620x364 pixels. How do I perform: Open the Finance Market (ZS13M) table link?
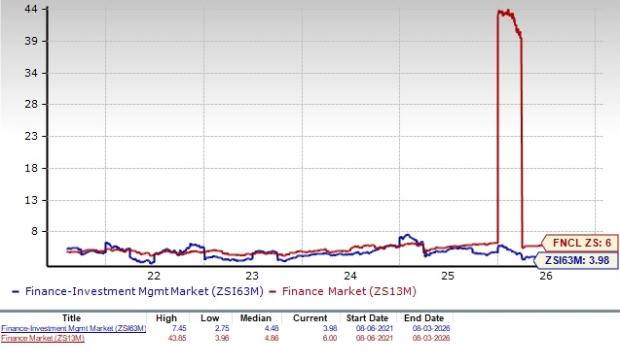tap(43, 338)
